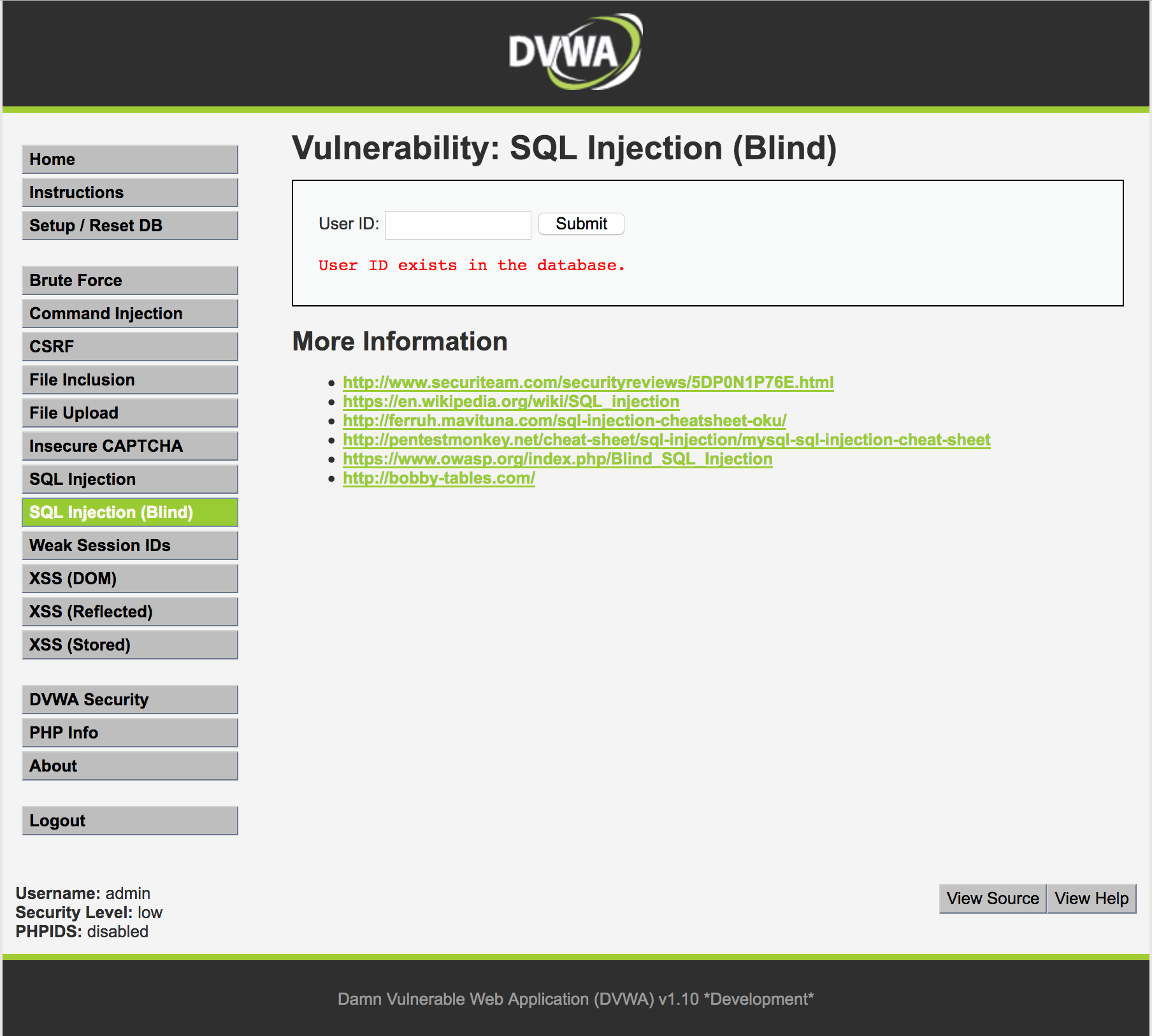The width and height of the screenshot is (1152, 1036).
Task: Open the SQL Injection page
Action: point(130,479)
